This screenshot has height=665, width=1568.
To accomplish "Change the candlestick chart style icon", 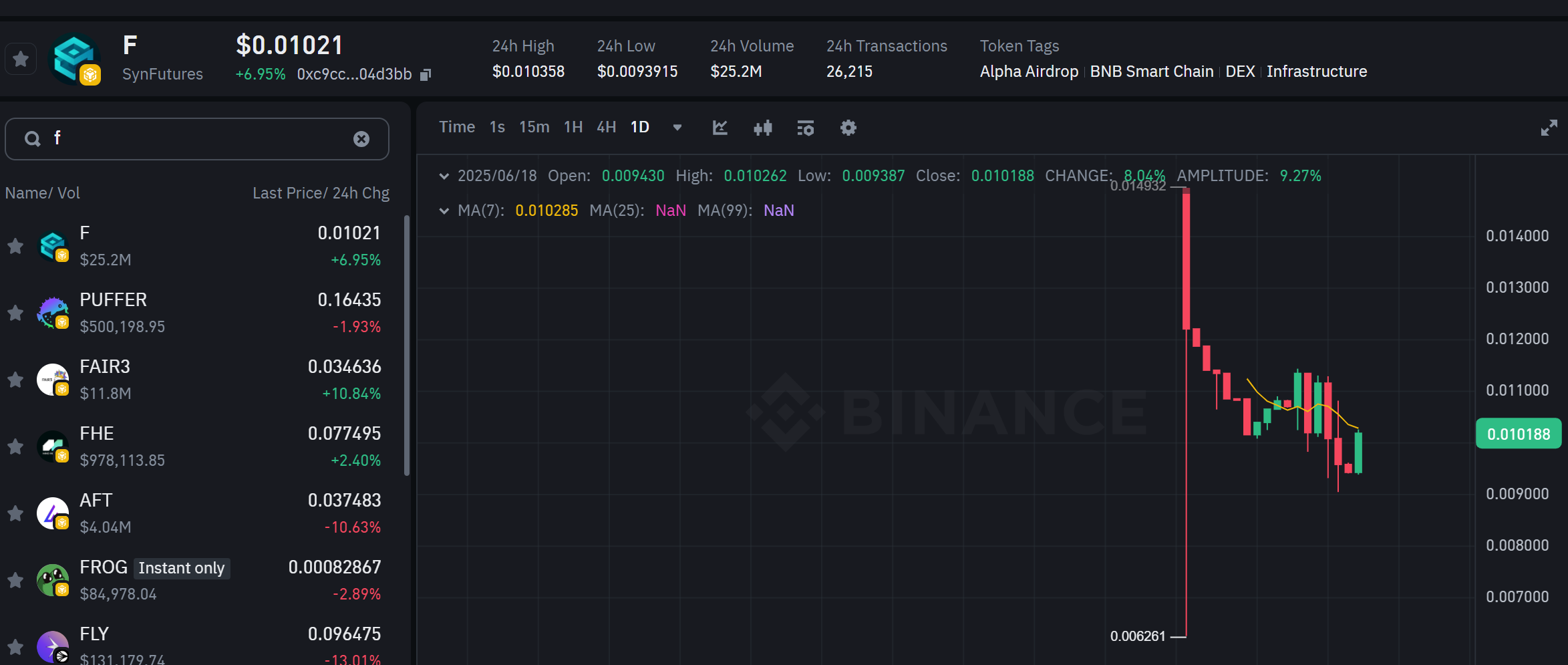I will [763, 128].
